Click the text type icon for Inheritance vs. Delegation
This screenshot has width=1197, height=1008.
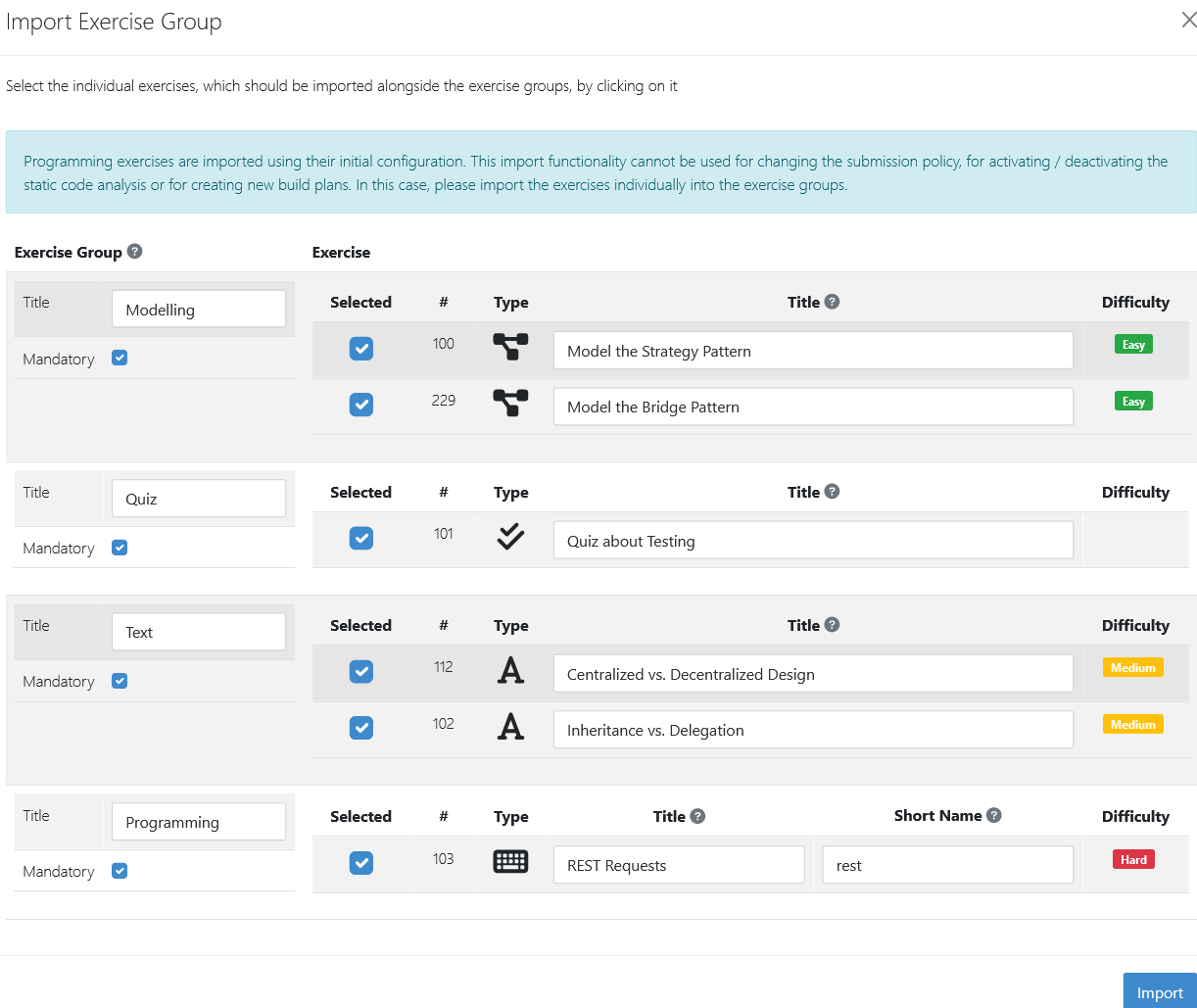point(510,727)
